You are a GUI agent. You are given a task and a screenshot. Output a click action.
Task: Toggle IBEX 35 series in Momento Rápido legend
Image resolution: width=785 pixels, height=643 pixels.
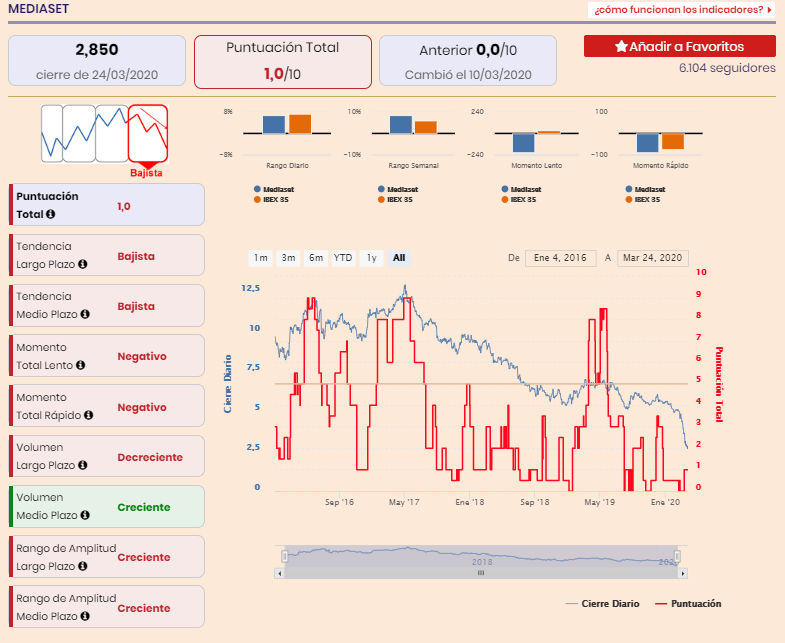pos(643,199)
